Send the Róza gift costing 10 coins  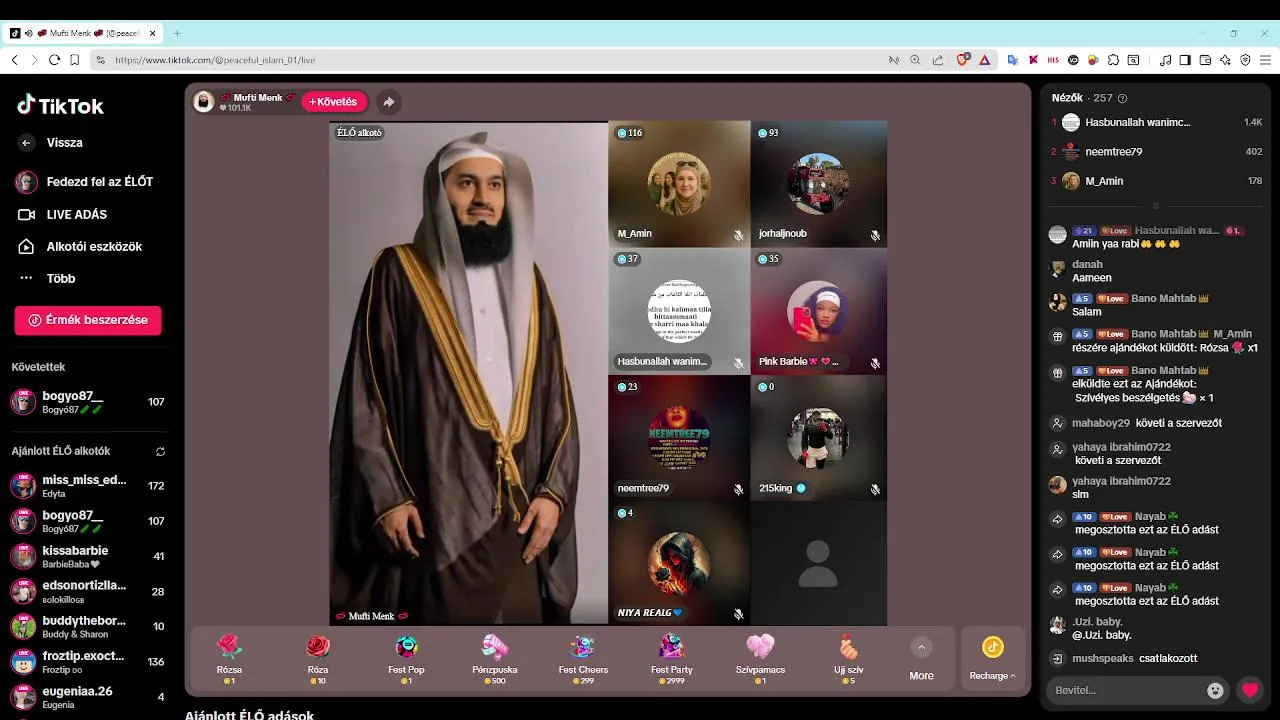(x=318, y=658)
